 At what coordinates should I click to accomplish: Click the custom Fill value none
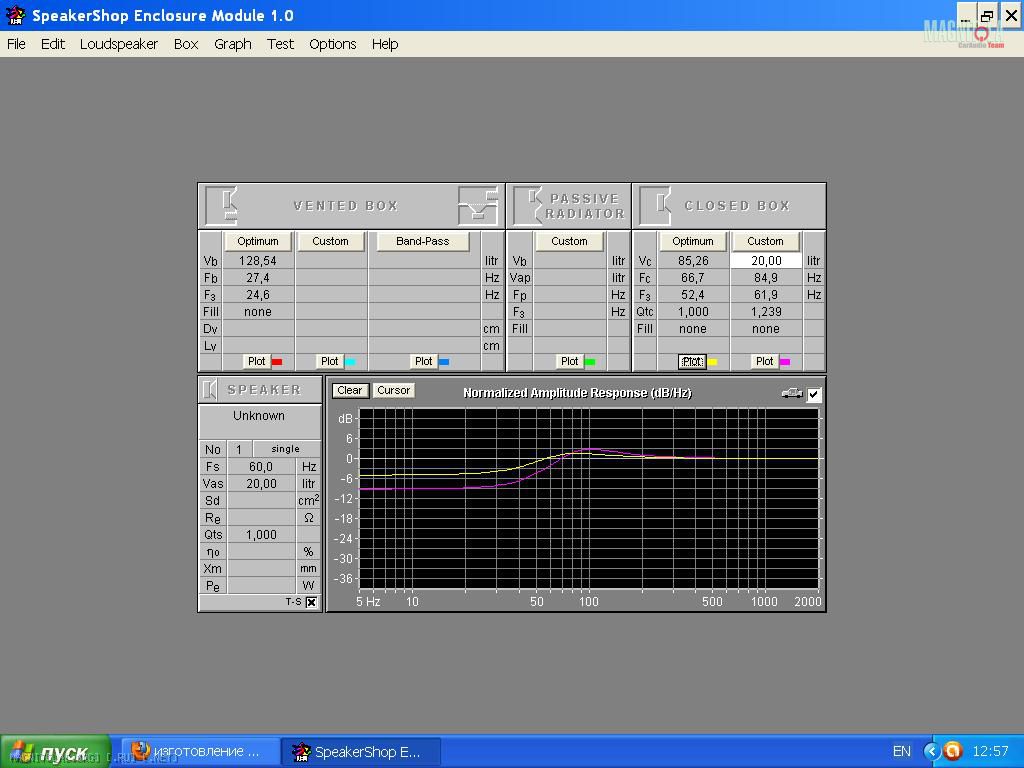point(765,328)
